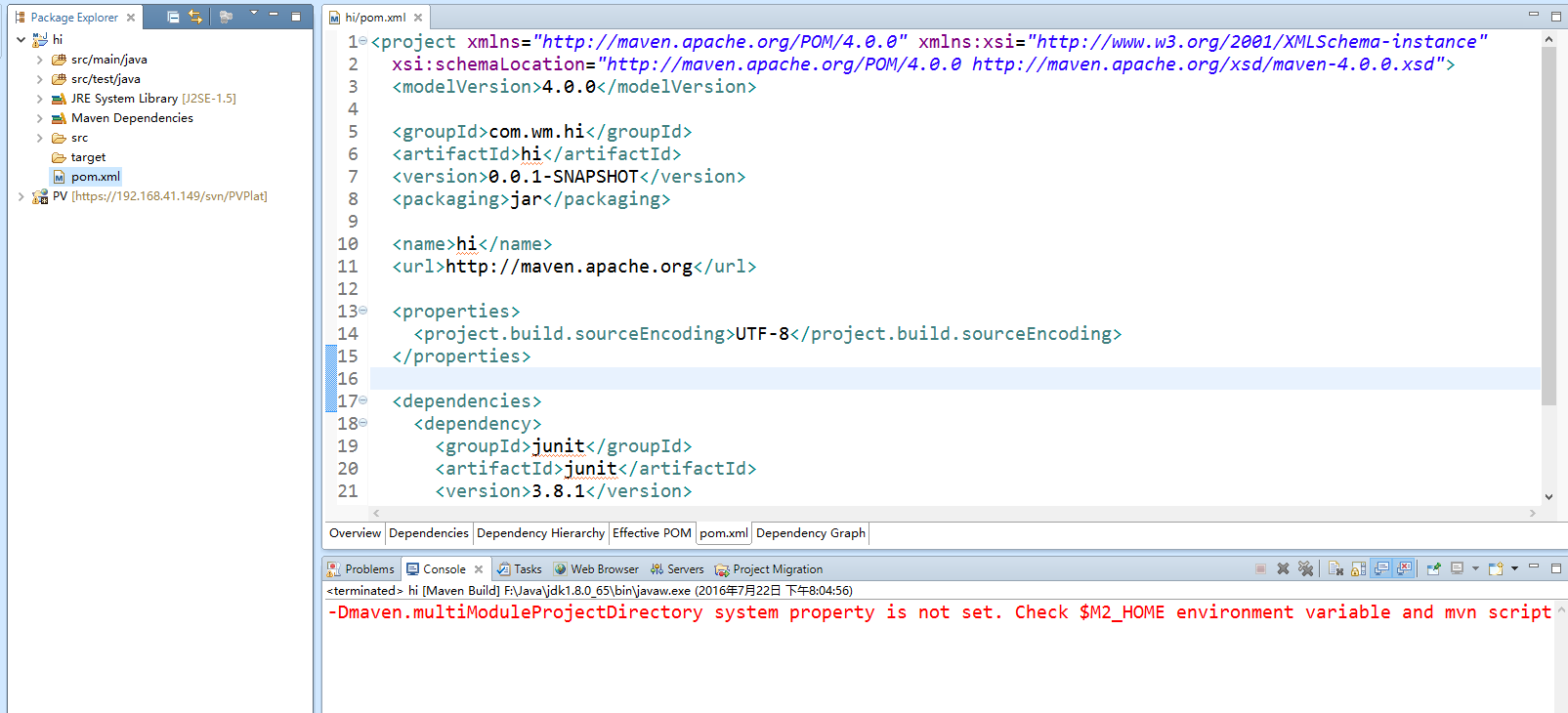1568x713 pixels.
Task: Collapse all in Package Explorer
Action: coord(173,17)
